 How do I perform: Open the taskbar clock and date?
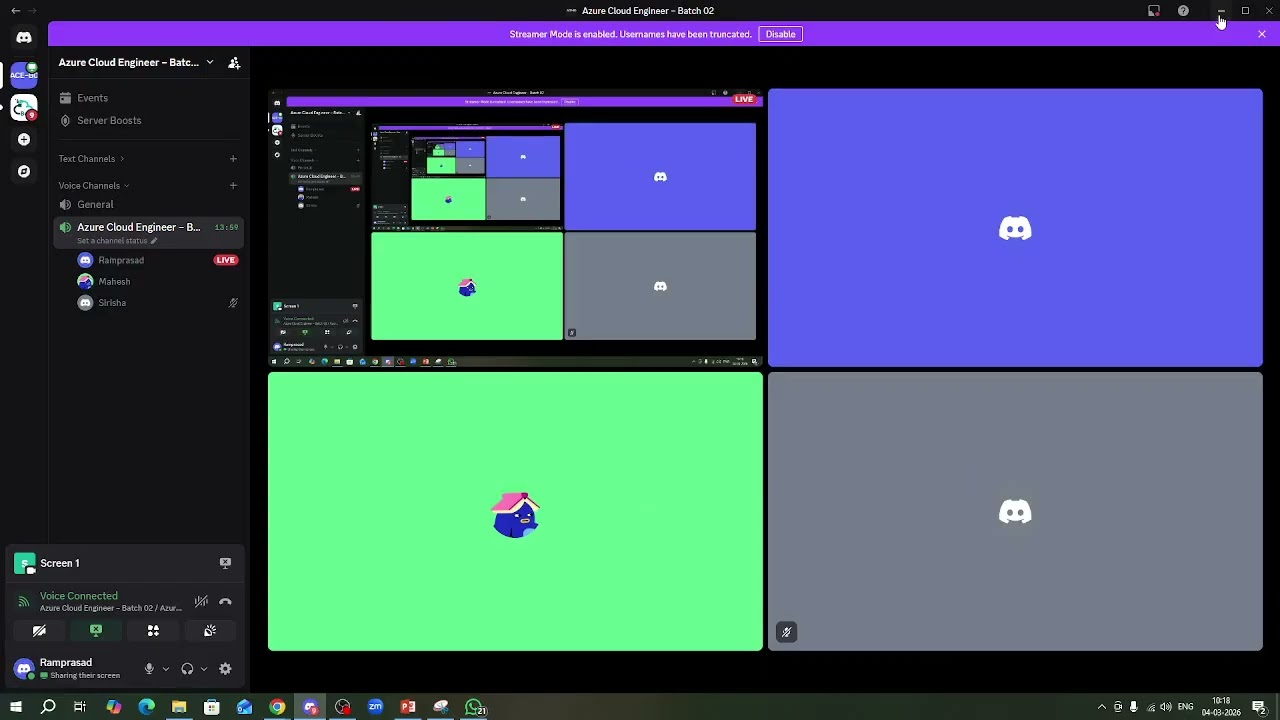tap(1221, 707)
